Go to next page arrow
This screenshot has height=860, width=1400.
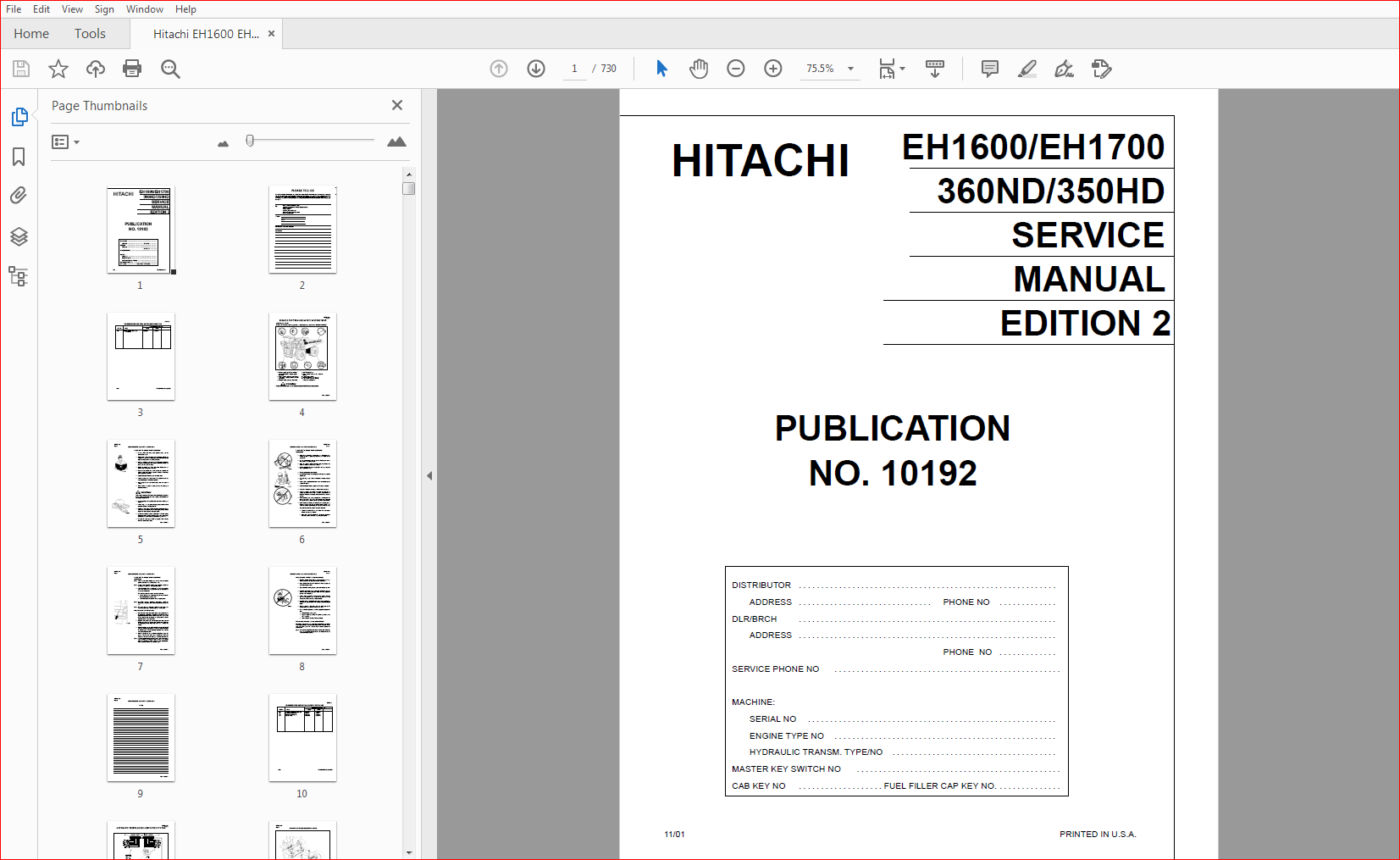tap(536, 69)
